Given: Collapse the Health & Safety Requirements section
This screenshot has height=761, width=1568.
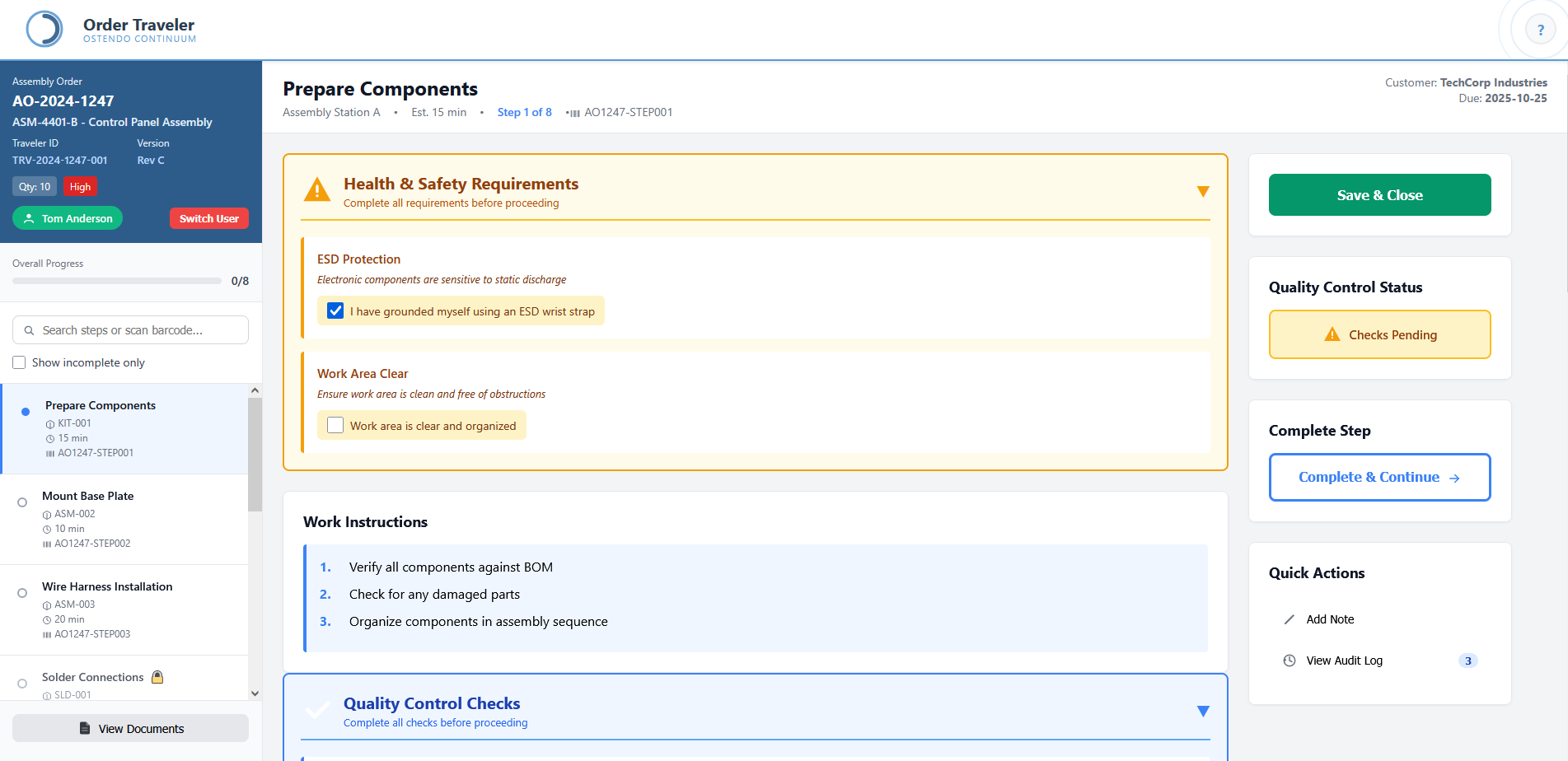Looking at the screenshot, I should click(1202, 192).
